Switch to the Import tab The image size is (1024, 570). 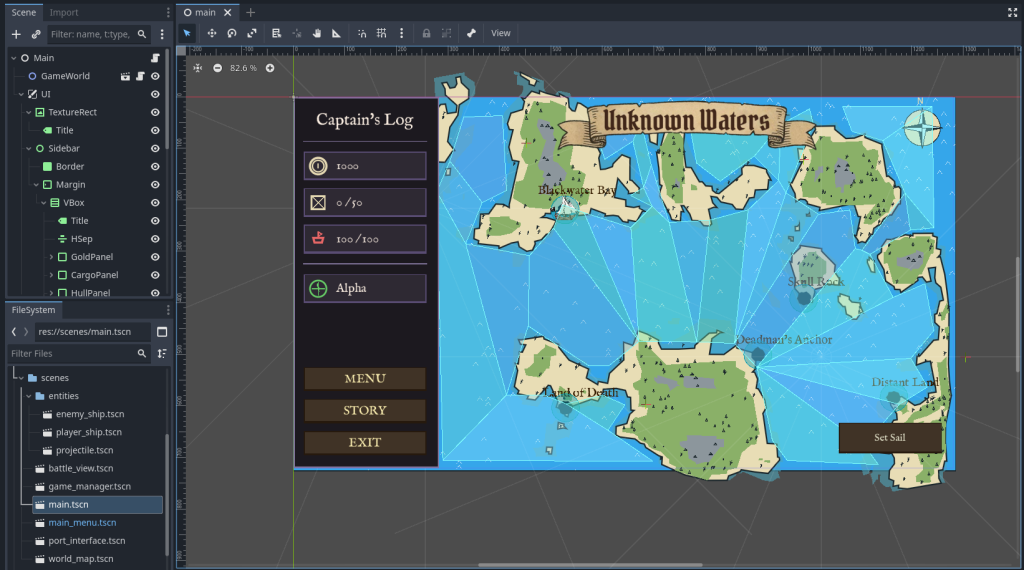click(x=64, y=12)
